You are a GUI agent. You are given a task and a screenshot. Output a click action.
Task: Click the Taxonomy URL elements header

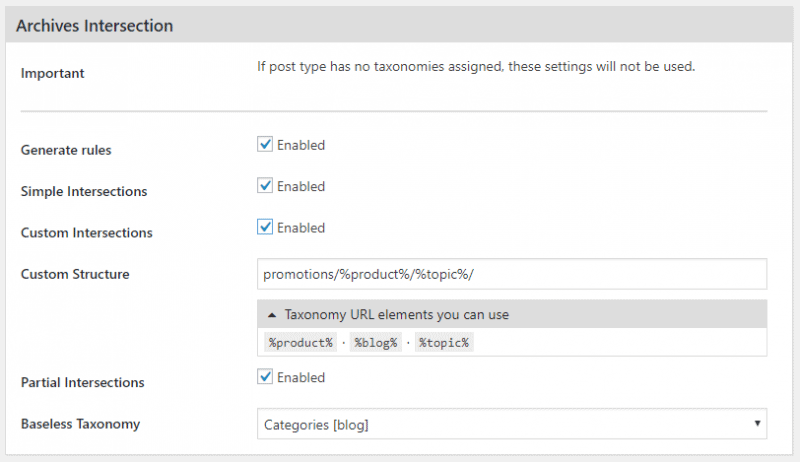(x=512, y=314)
